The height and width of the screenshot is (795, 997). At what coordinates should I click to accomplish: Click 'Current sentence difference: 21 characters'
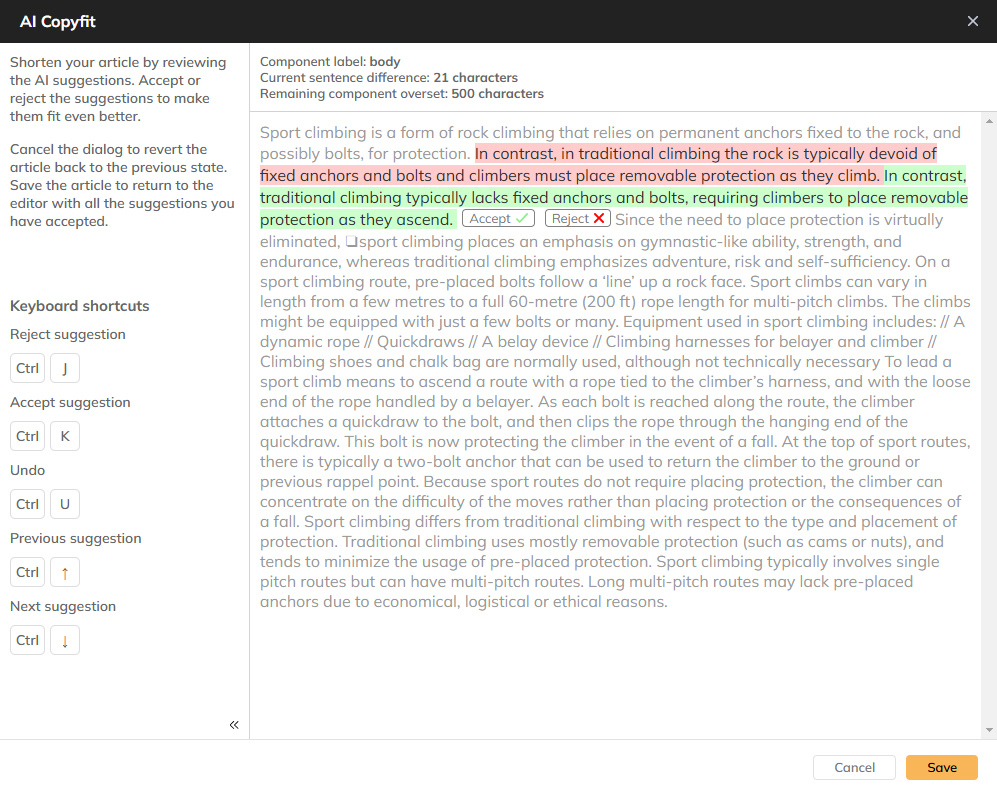coord(388,78)
